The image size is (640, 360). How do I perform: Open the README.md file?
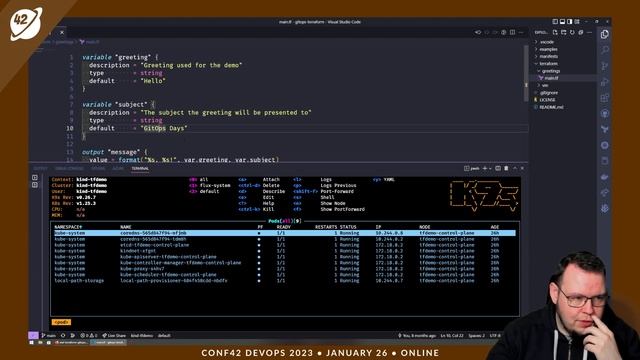point(551,107)
